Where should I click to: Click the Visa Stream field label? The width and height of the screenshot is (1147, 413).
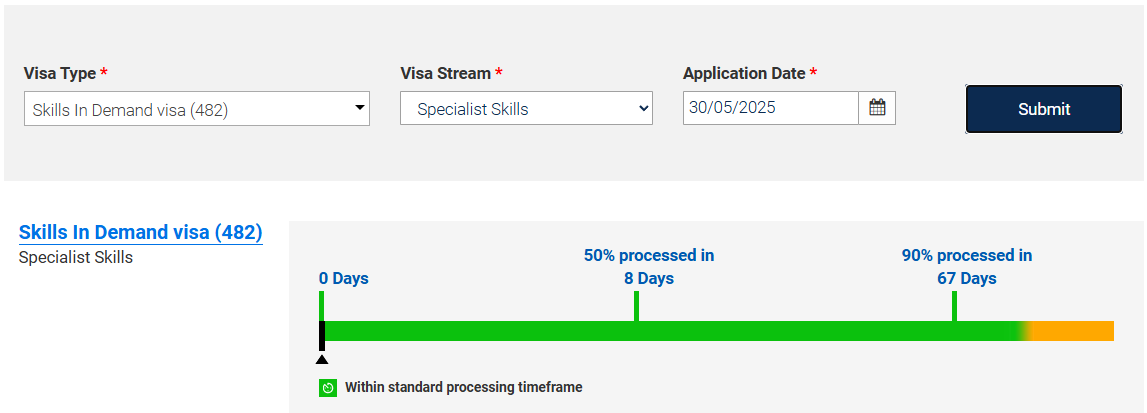pos(445,73)
